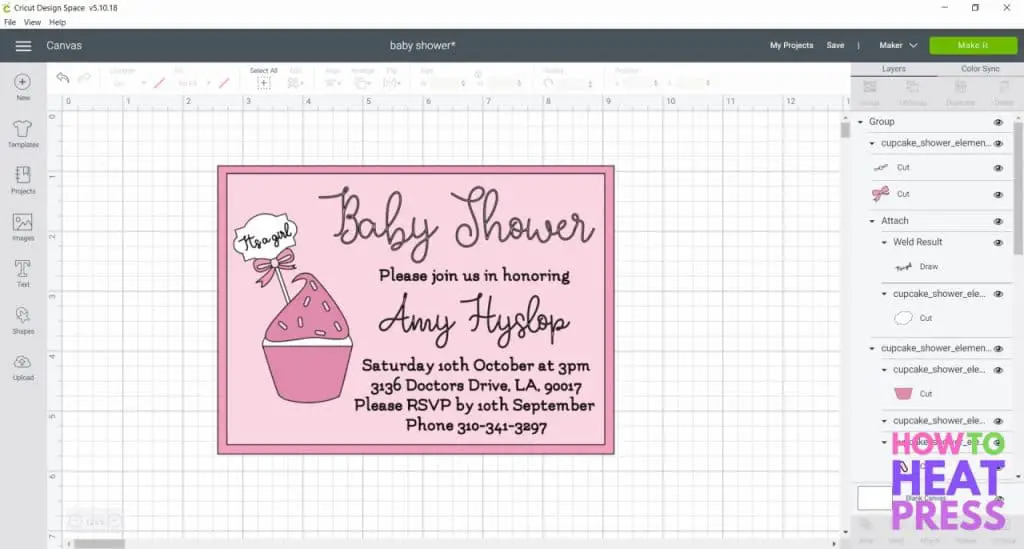Hide cupcake_shower group directly above pink cup layer
1024x549 pixels.
[998, 370]
